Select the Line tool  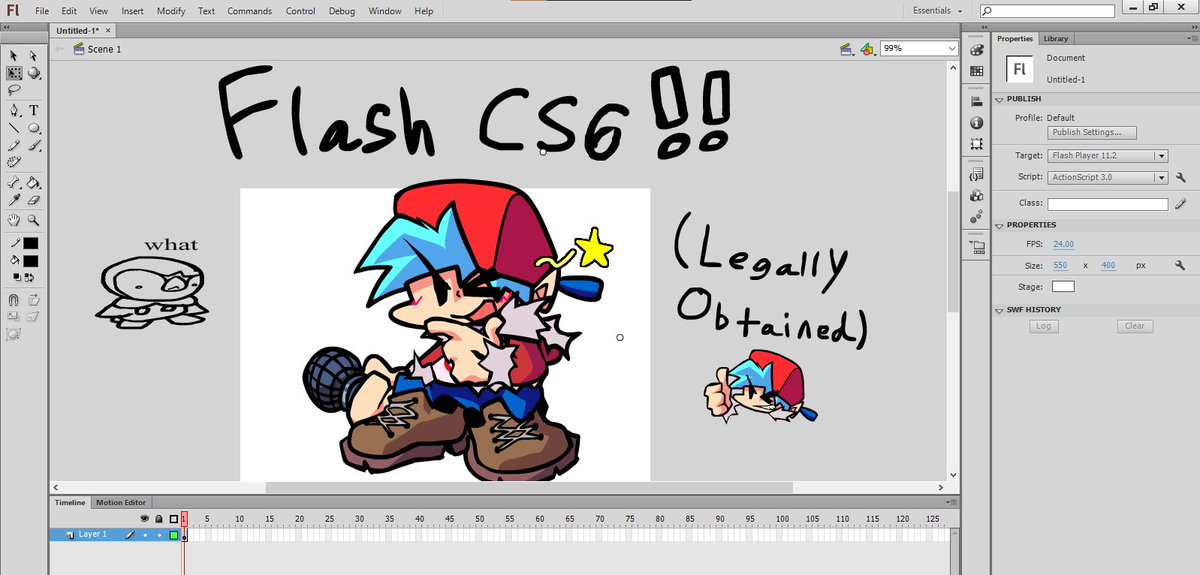click(x=14, y=128)
